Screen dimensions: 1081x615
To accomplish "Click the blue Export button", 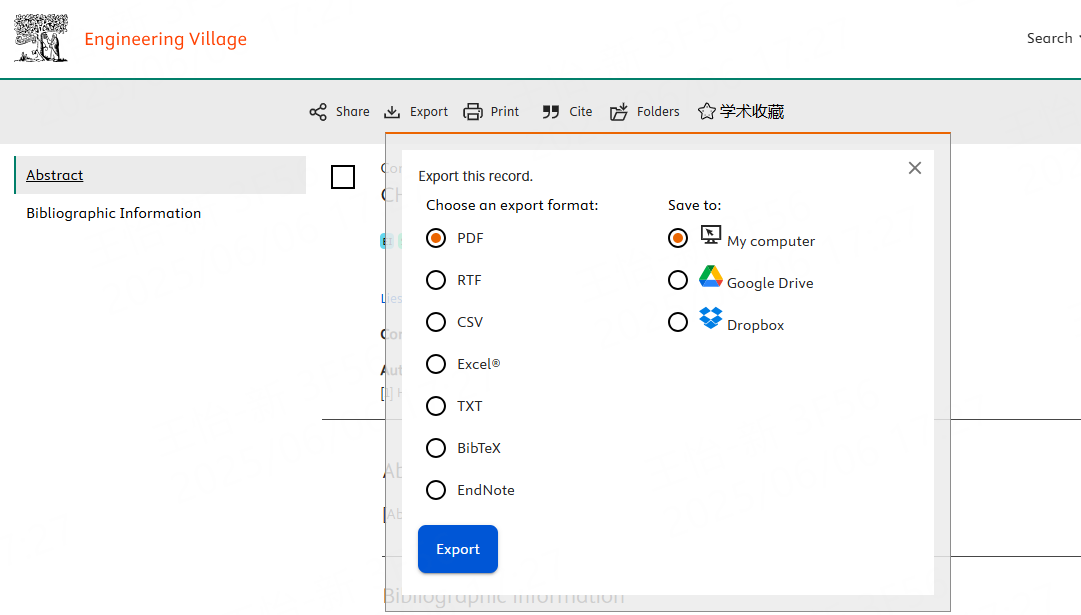I will click(458, 549).
